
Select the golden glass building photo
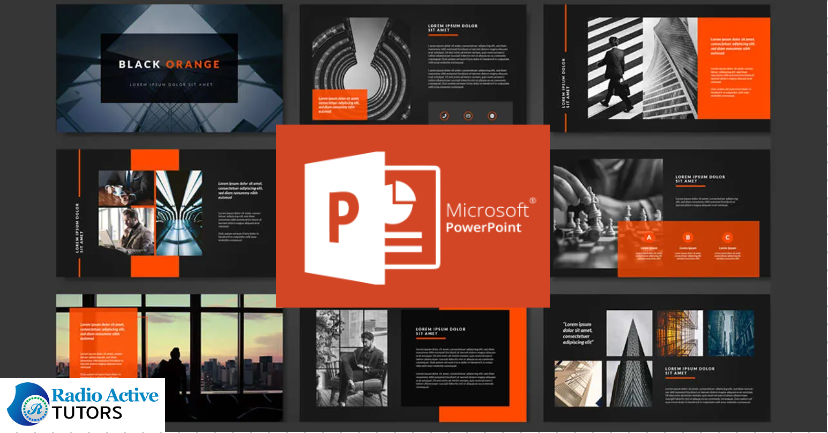click(x=680, y=333)
